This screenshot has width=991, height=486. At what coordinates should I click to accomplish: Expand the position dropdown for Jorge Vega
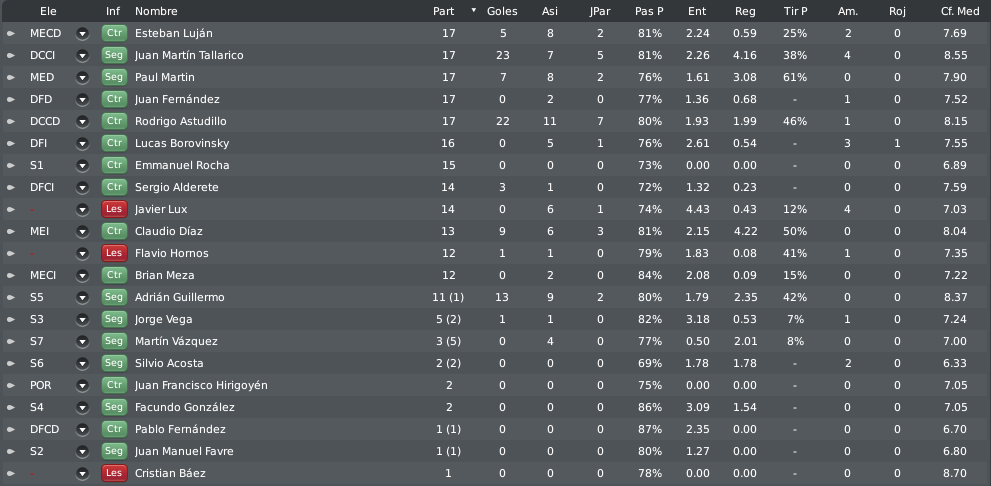coord(82,319)
